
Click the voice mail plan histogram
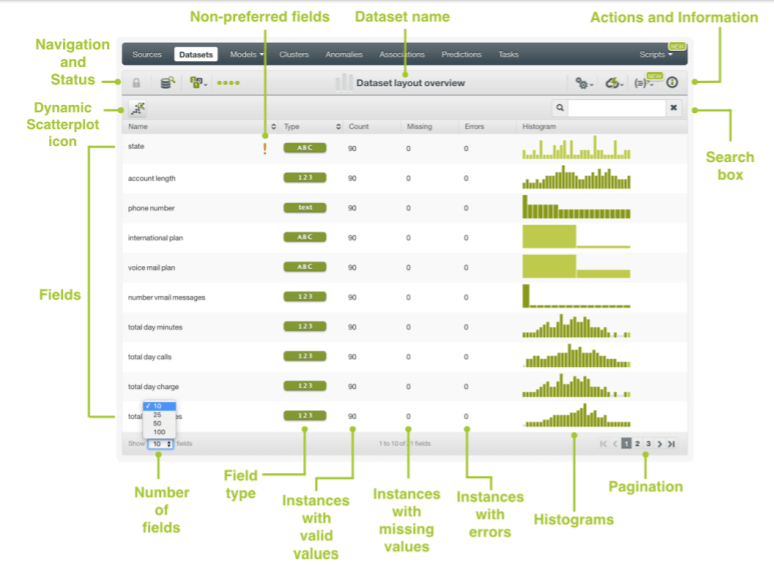577,266
